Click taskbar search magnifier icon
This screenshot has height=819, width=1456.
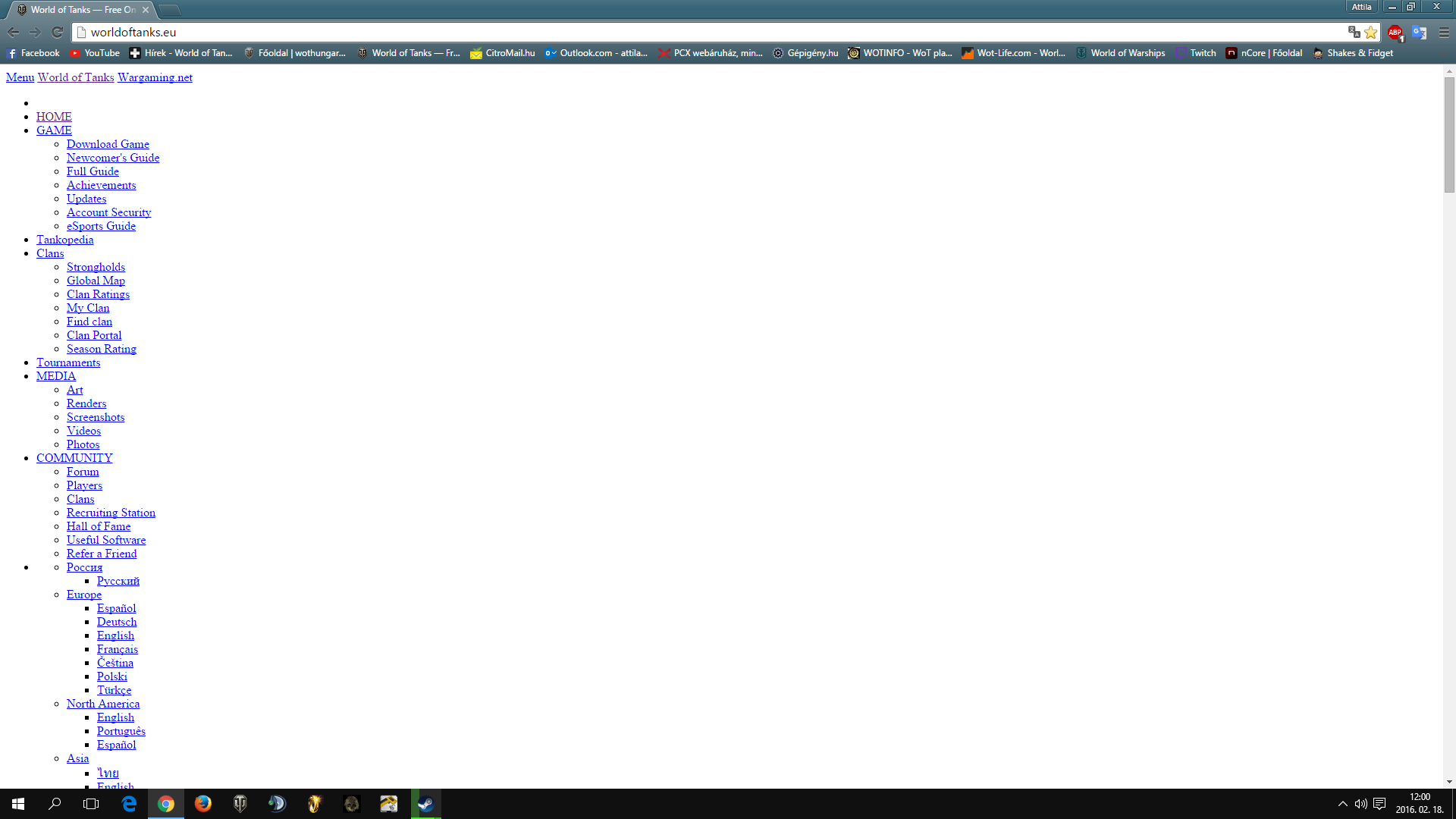[55, 804]
